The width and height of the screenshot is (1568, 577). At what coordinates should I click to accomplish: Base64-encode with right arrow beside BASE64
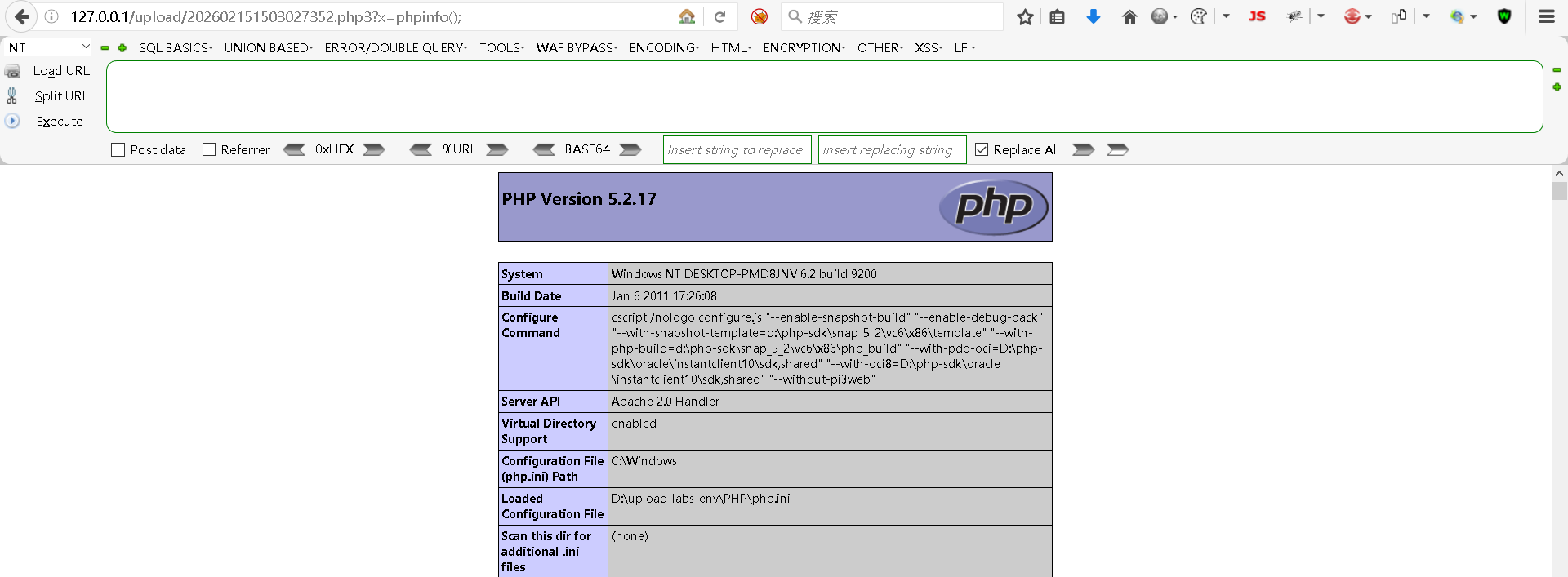(x=630, y=149)
